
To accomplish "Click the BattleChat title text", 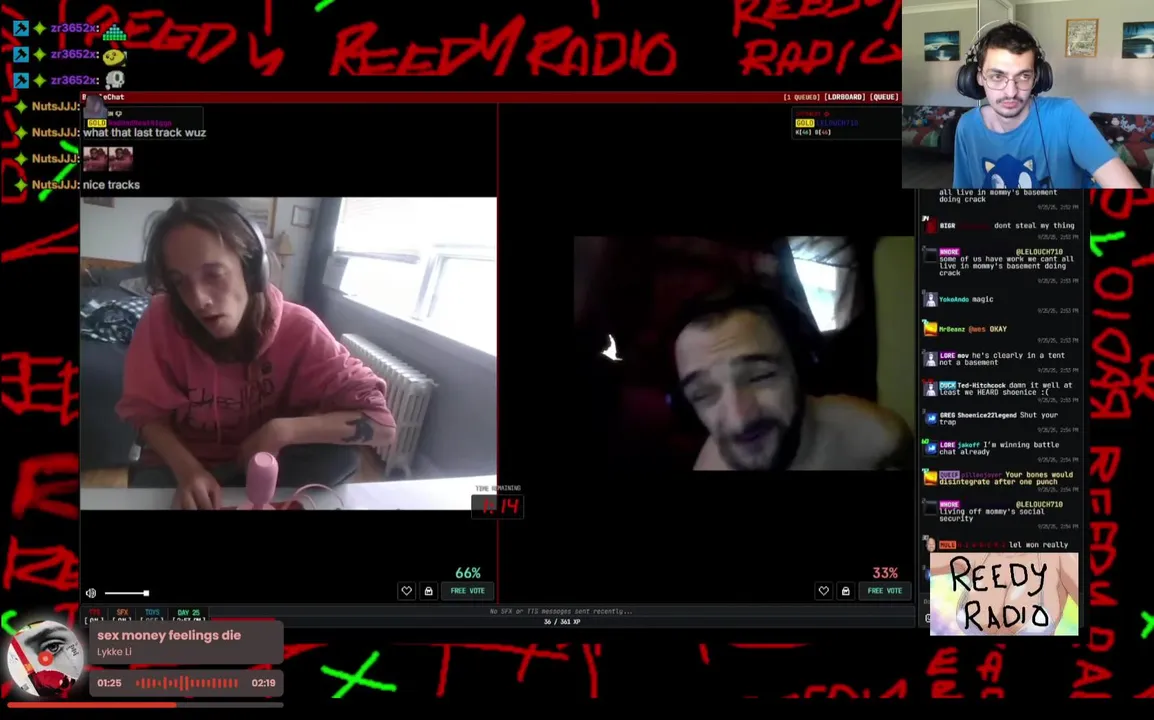I will 103,97.
